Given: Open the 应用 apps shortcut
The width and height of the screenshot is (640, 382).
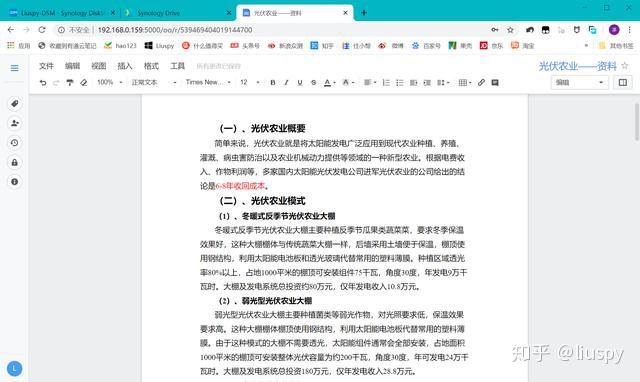Looking at the screenshot, I should pos(19,46).
